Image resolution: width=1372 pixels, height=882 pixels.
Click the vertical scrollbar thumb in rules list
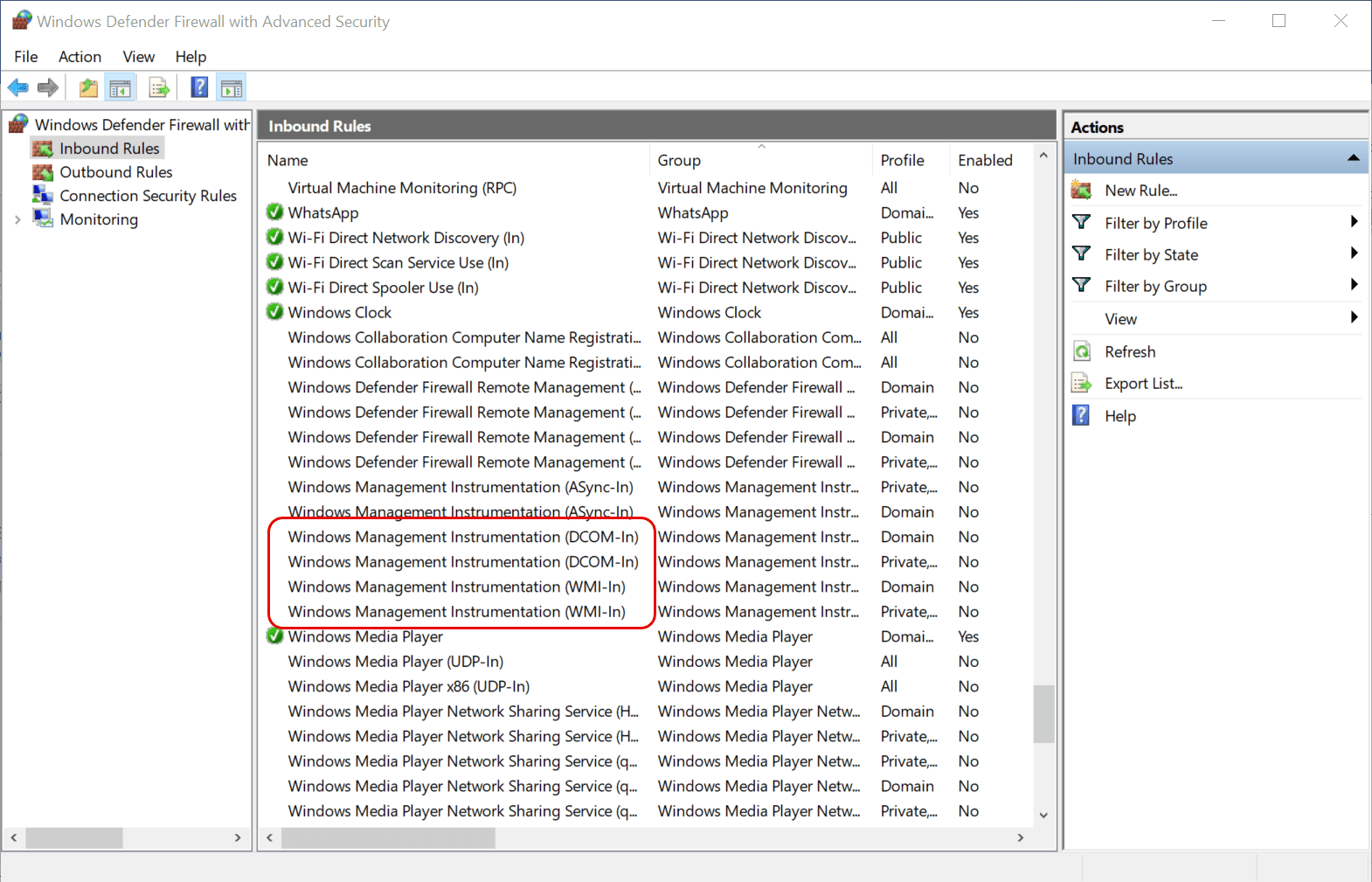coord(1043,713)
